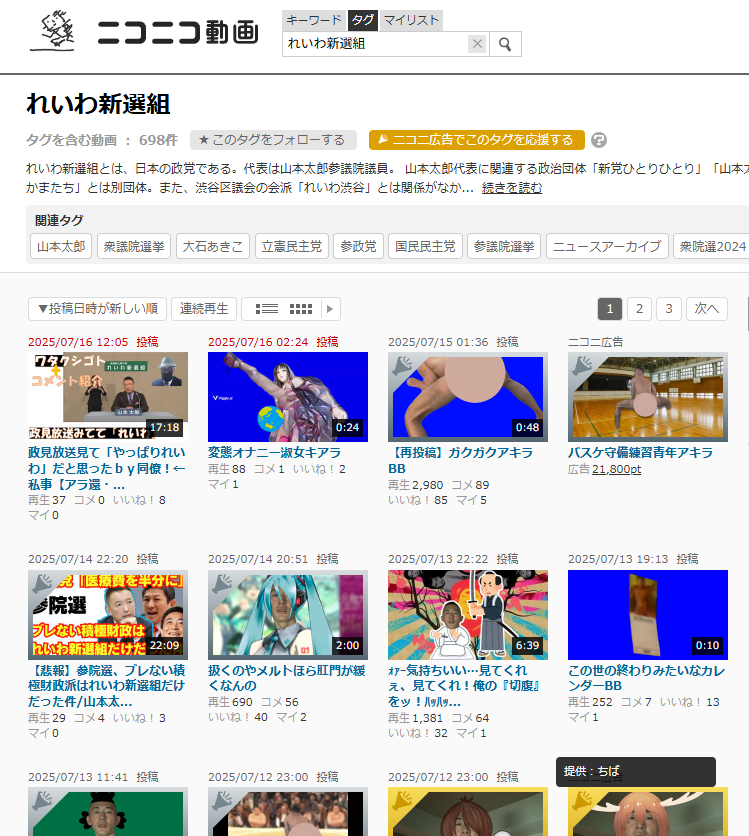
Task: Click the 2025/07/16 12:05 投稿 date label
Action: pos(93,342)
